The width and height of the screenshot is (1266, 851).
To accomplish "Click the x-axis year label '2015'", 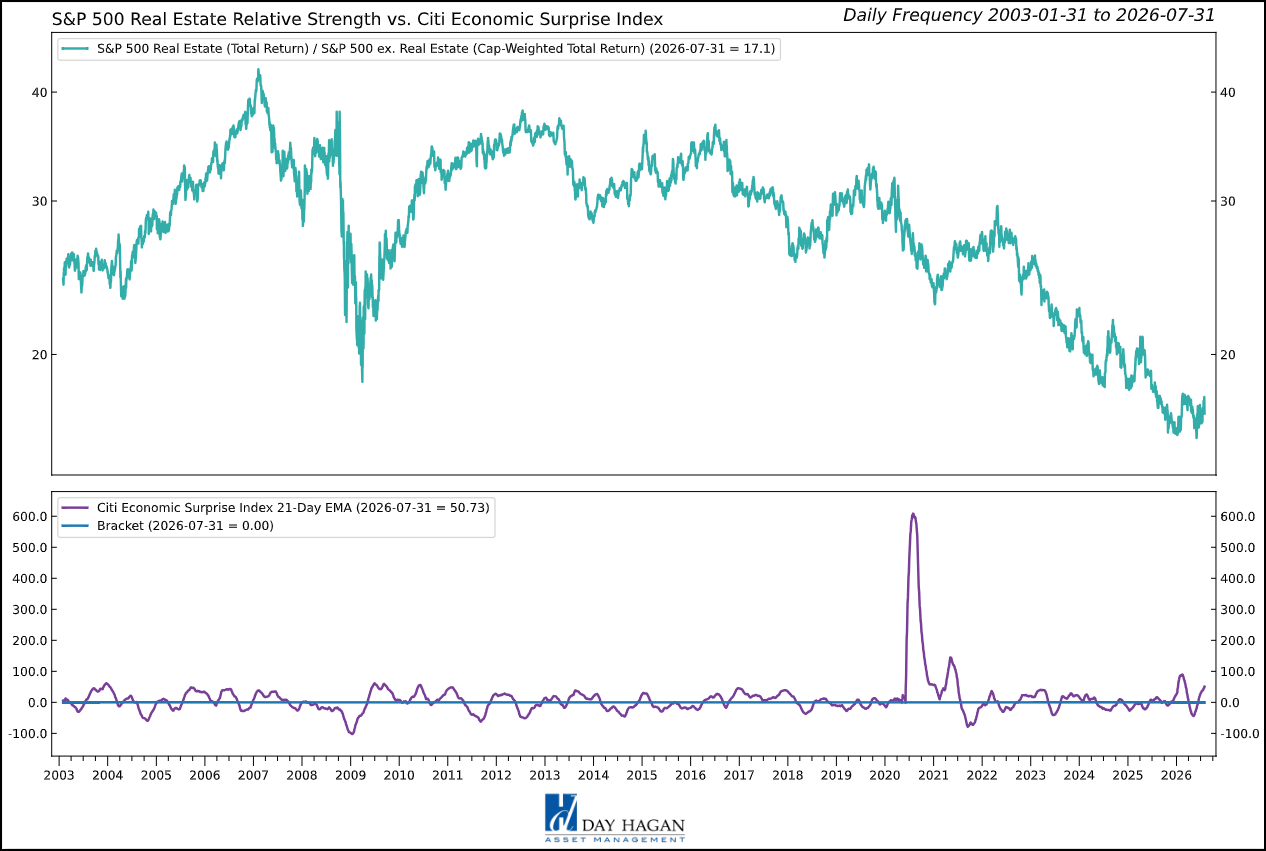I will (x=642, y=775).
